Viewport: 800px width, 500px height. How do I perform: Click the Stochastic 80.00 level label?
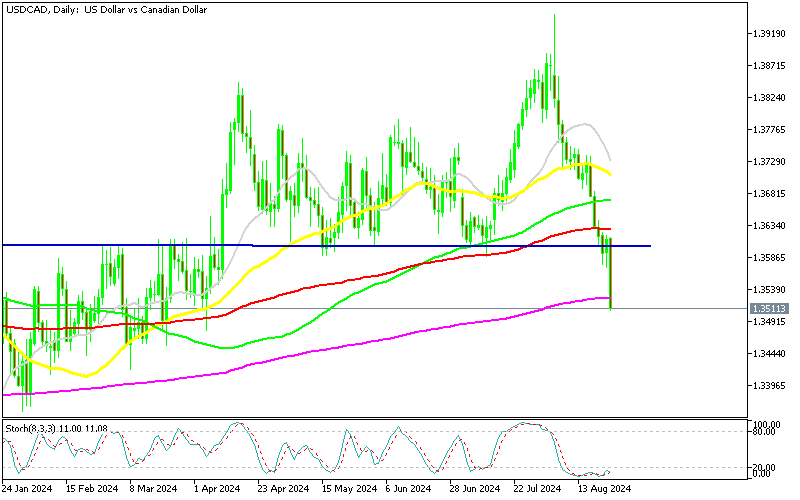pos(765,432)
